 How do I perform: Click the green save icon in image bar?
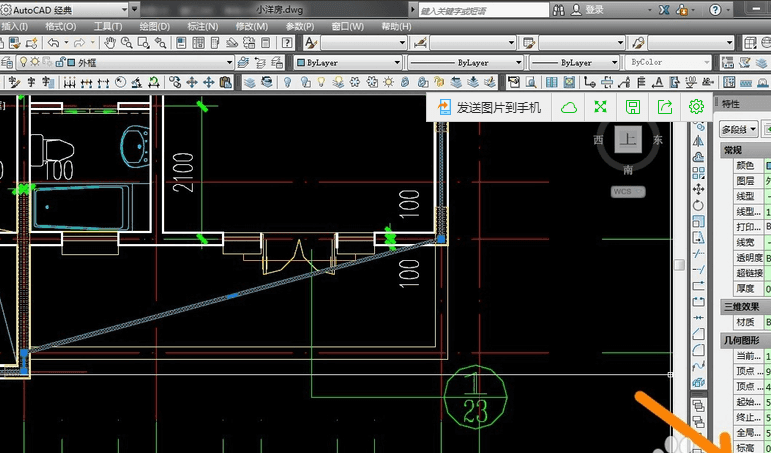pyautogui.click(x=632, y=107)
